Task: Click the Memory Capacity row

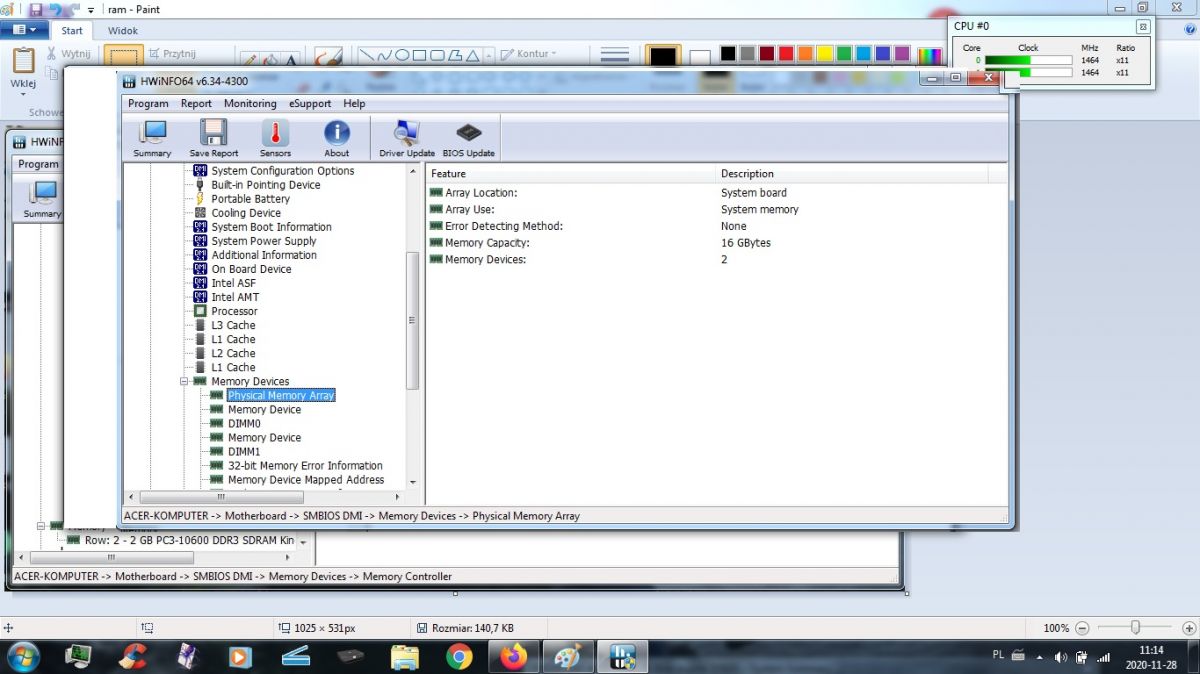Action: click(716, 243)
